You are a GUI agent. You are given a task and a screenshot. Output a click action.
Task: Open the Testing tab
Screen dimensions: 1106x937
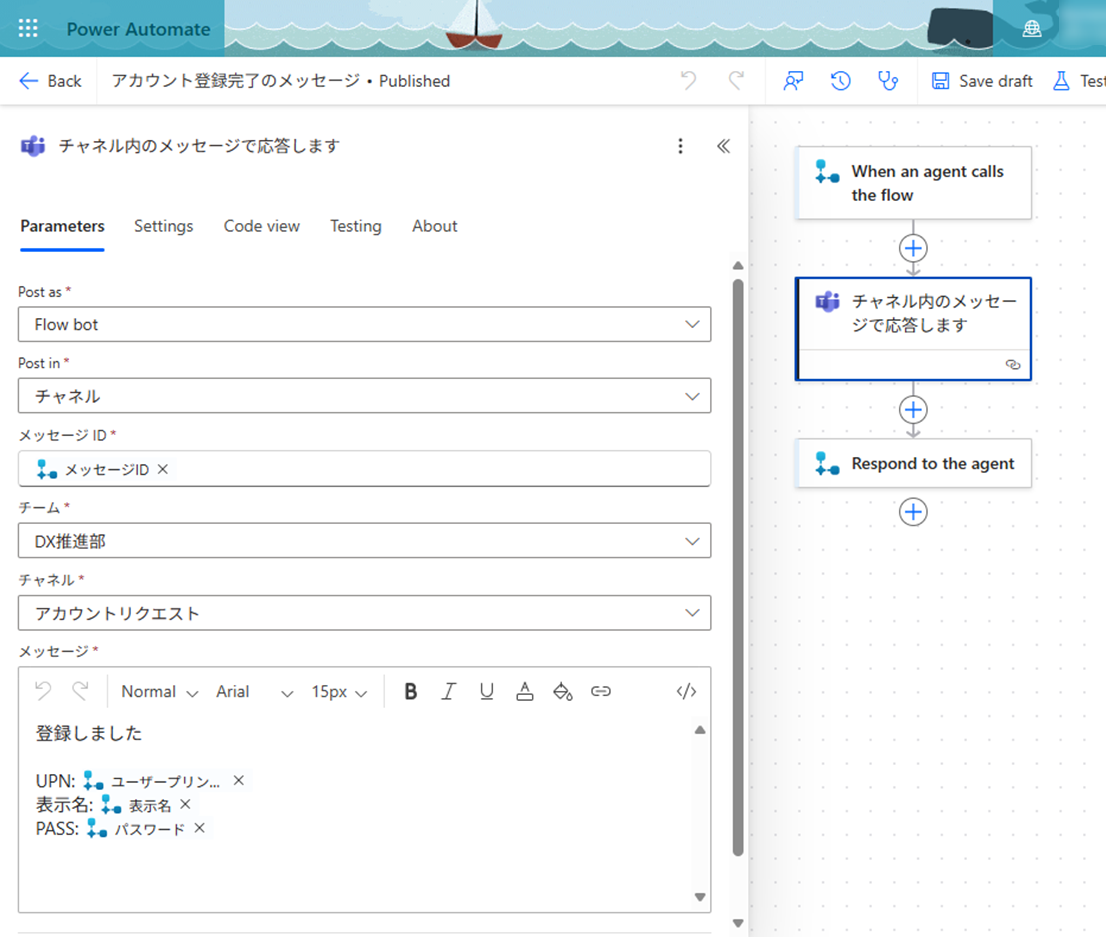356,226
